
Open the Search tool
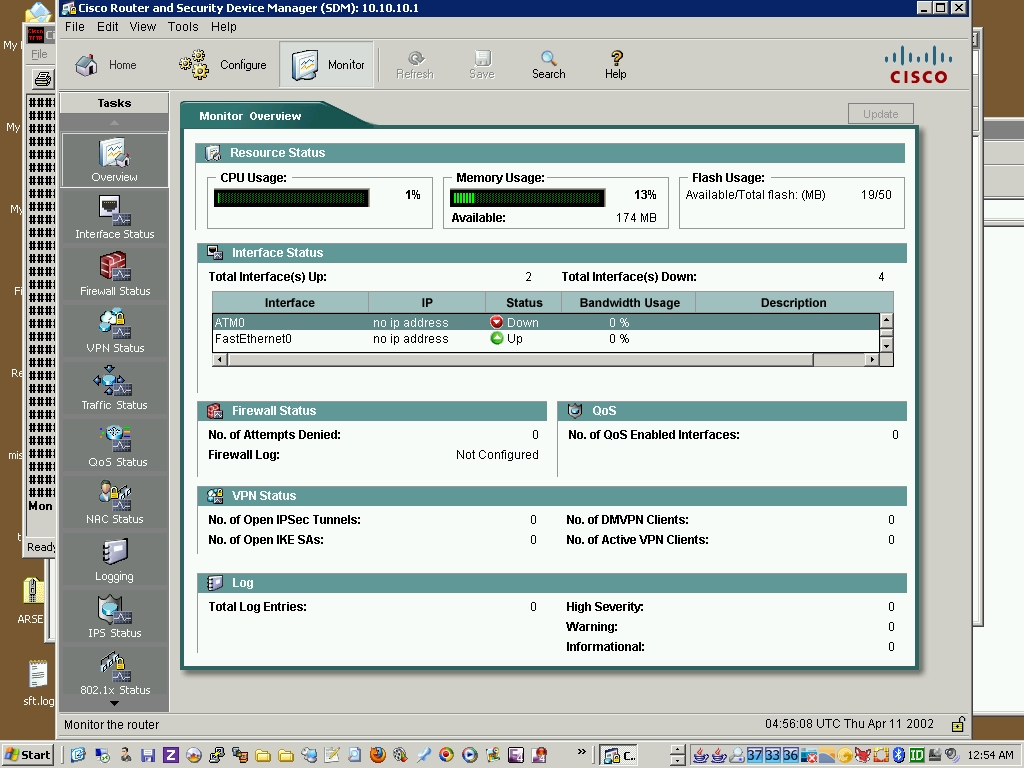tap(549, 65)
